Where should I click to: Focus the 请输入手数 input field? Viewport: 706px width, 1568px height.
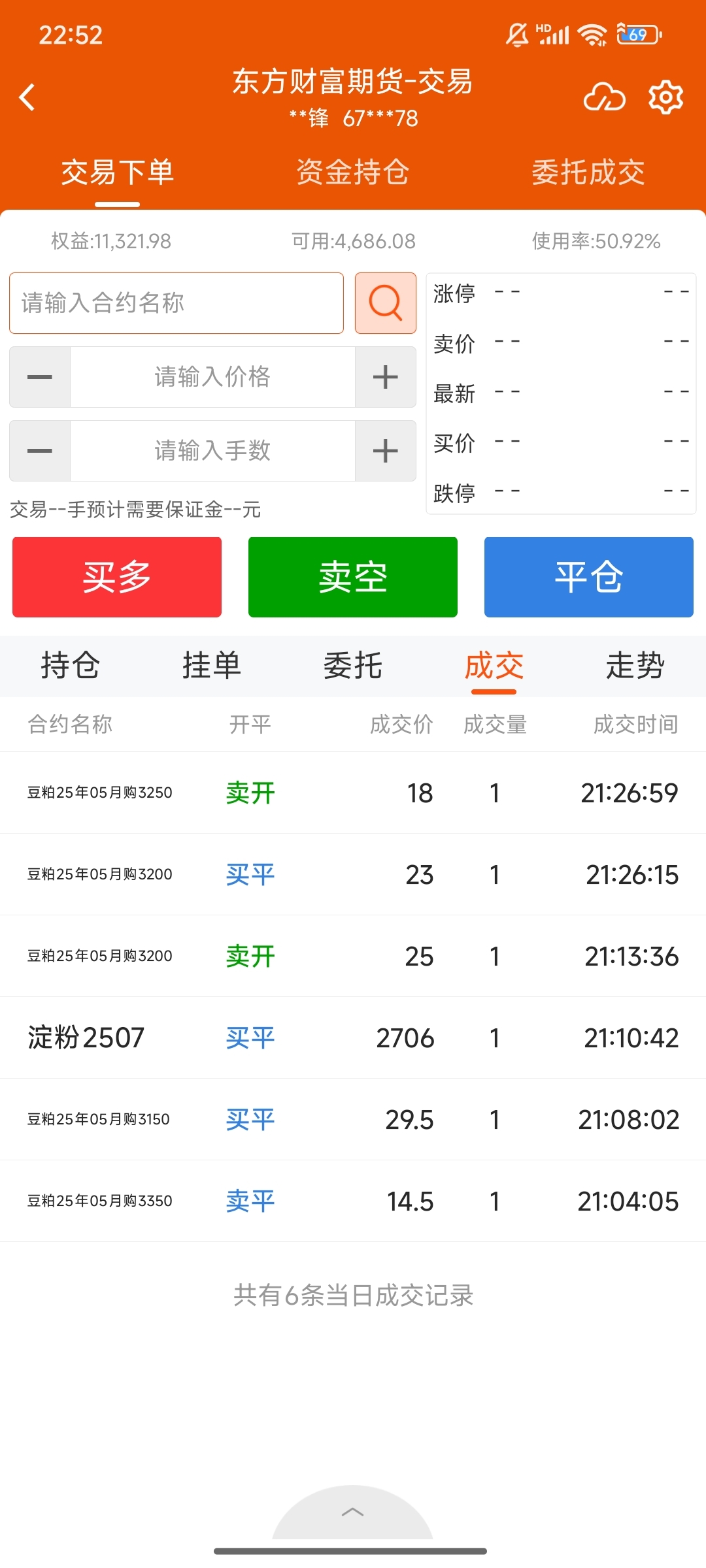point(212,451)
